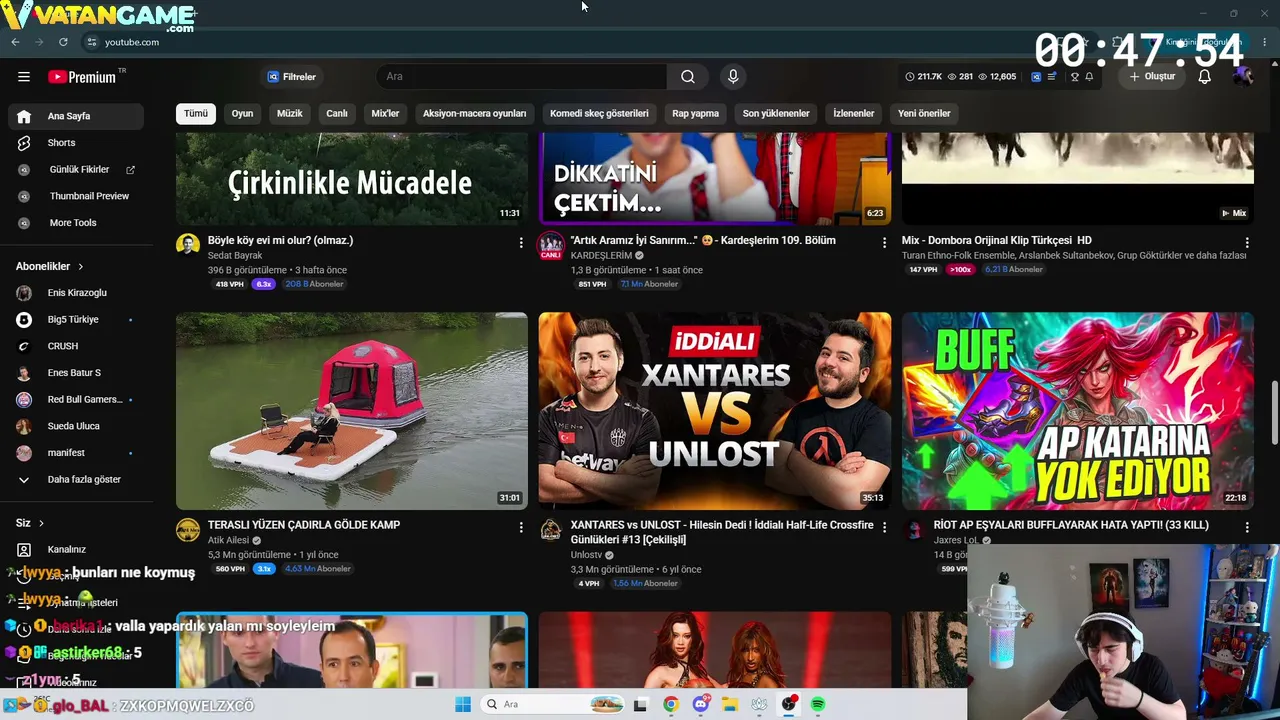
Task: Open OBS Studio from the taskbar
Action: pyautogui.click(x=789, y=704)
